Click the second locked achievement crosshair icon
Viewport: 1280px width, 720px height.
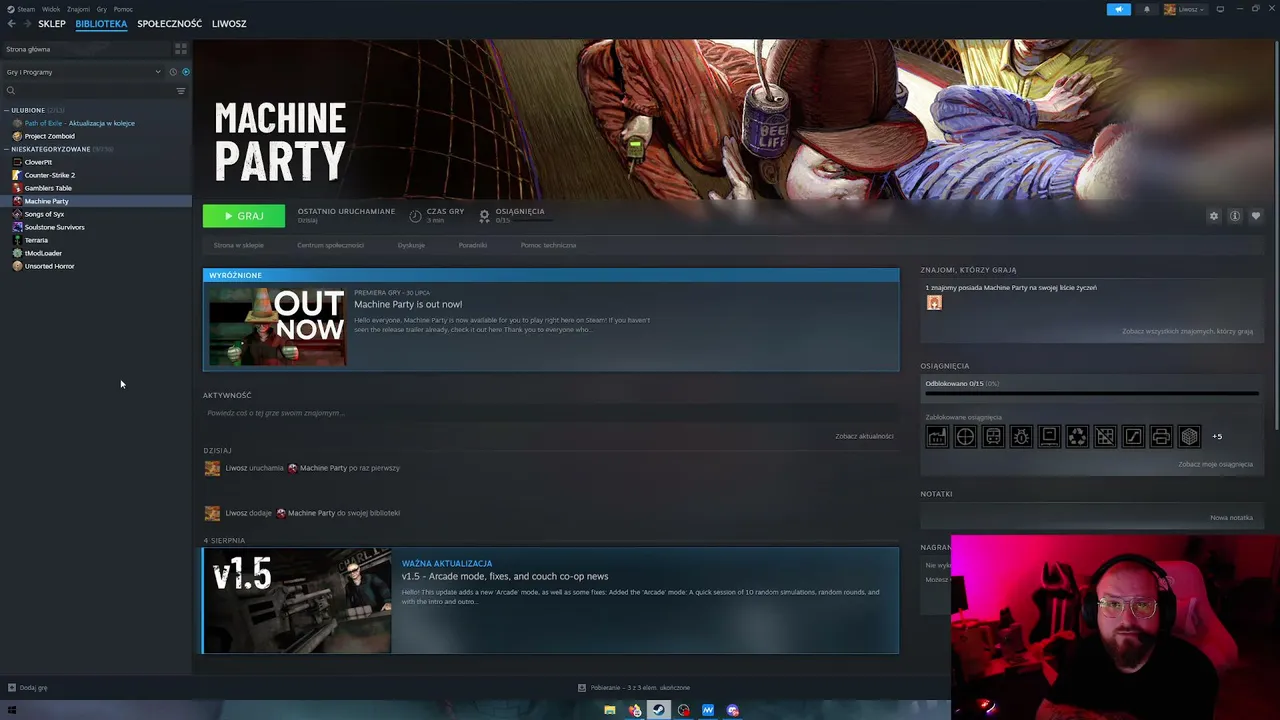pos(965,436)
